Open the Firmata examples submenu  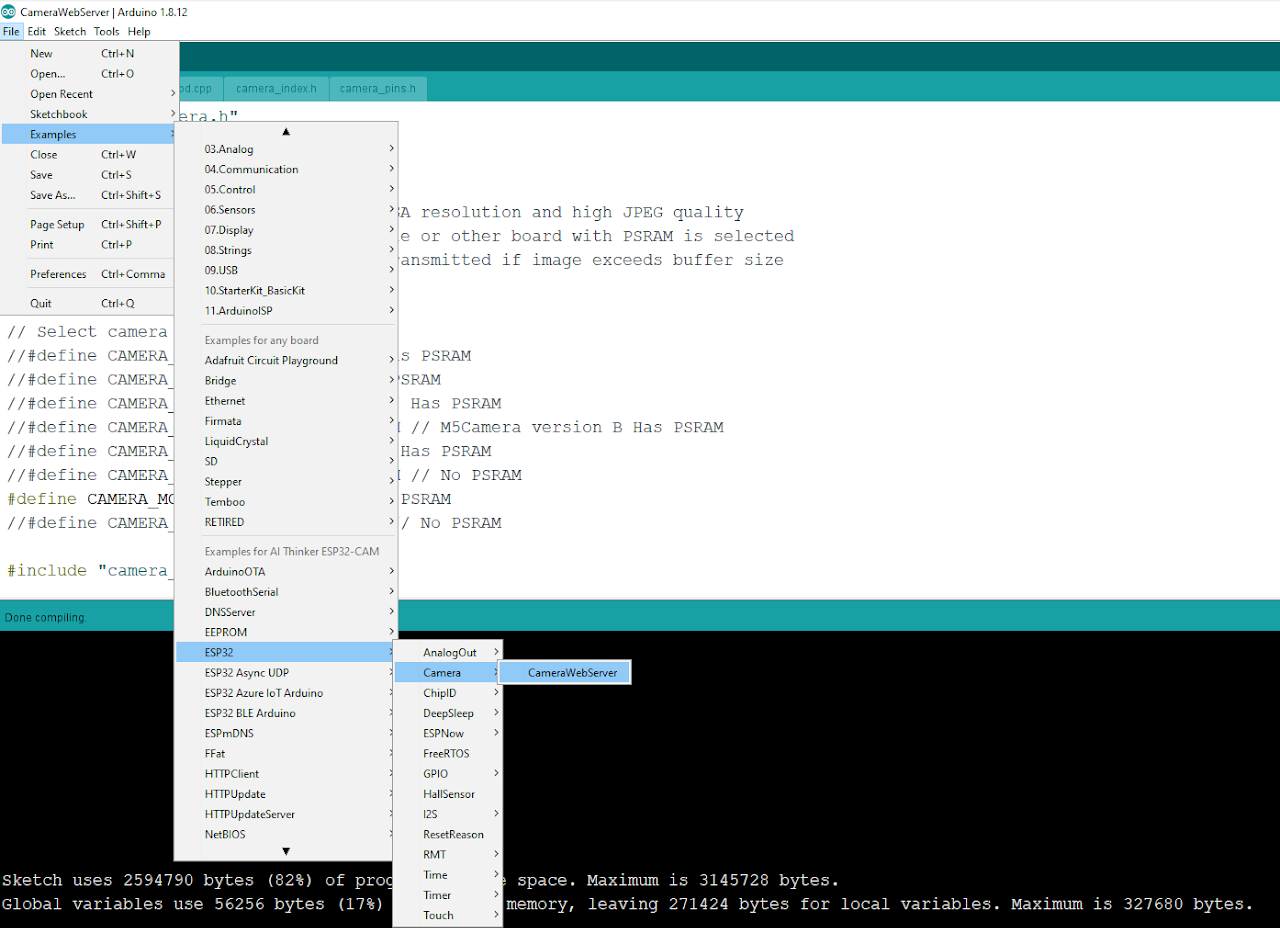(286, 421)
